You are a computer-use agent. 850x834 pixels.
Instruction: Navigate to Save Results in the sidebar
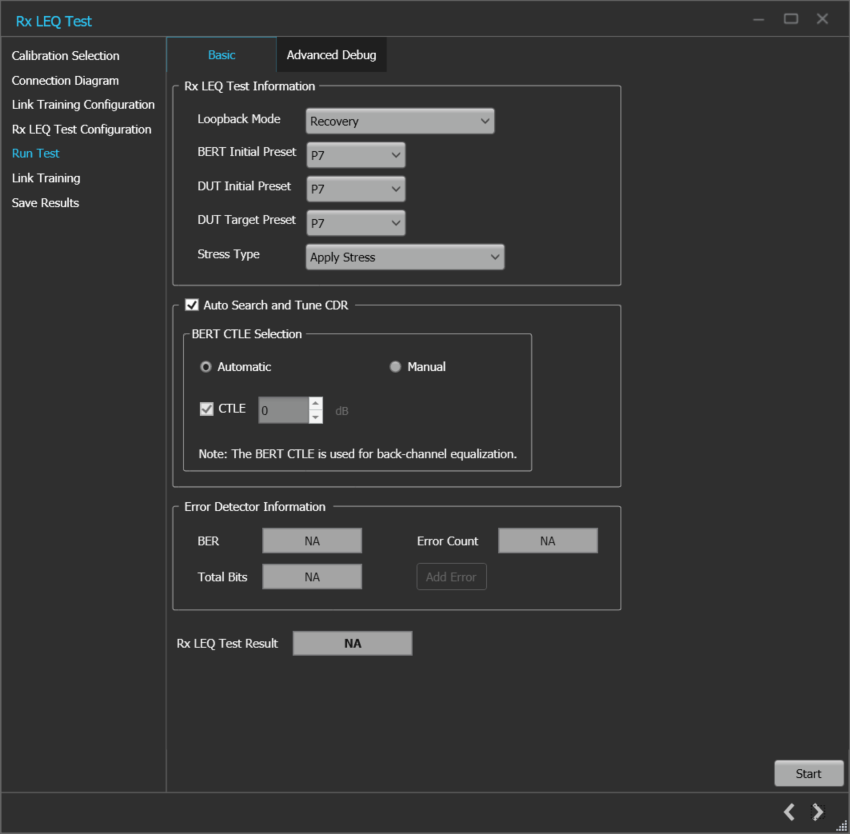[45, 202]
